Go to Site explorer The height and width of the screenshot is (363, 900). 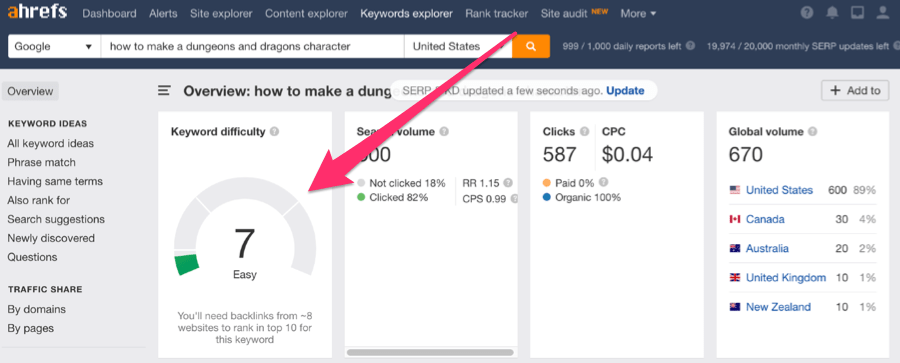221,13
